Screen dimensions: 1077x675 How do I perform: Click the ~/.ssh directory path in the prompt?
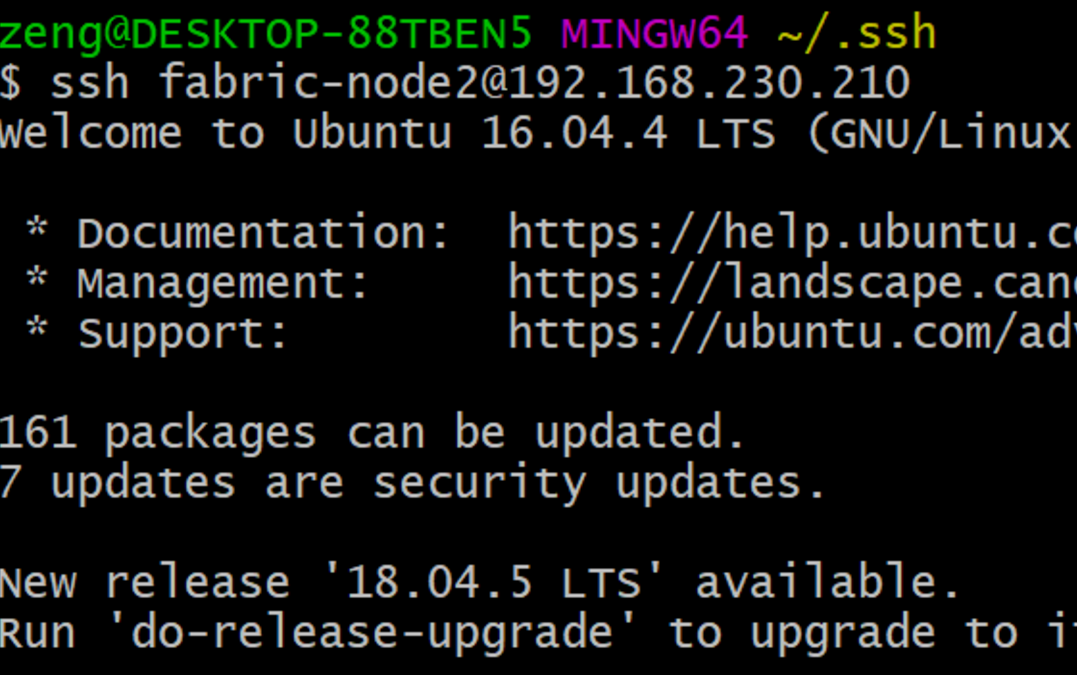coord(856,33)
